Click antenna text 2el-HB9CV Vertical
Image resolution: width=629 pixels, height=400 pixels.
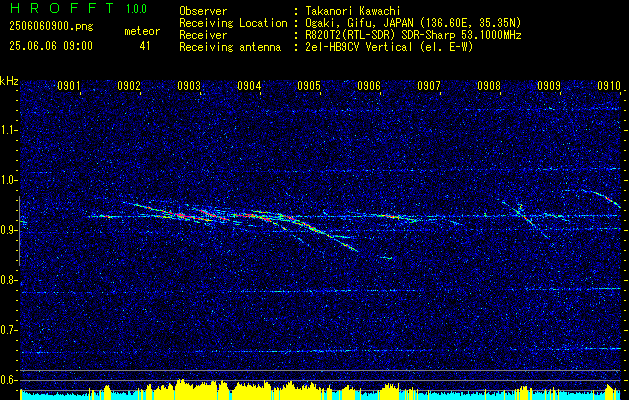(x=359, y=47)
